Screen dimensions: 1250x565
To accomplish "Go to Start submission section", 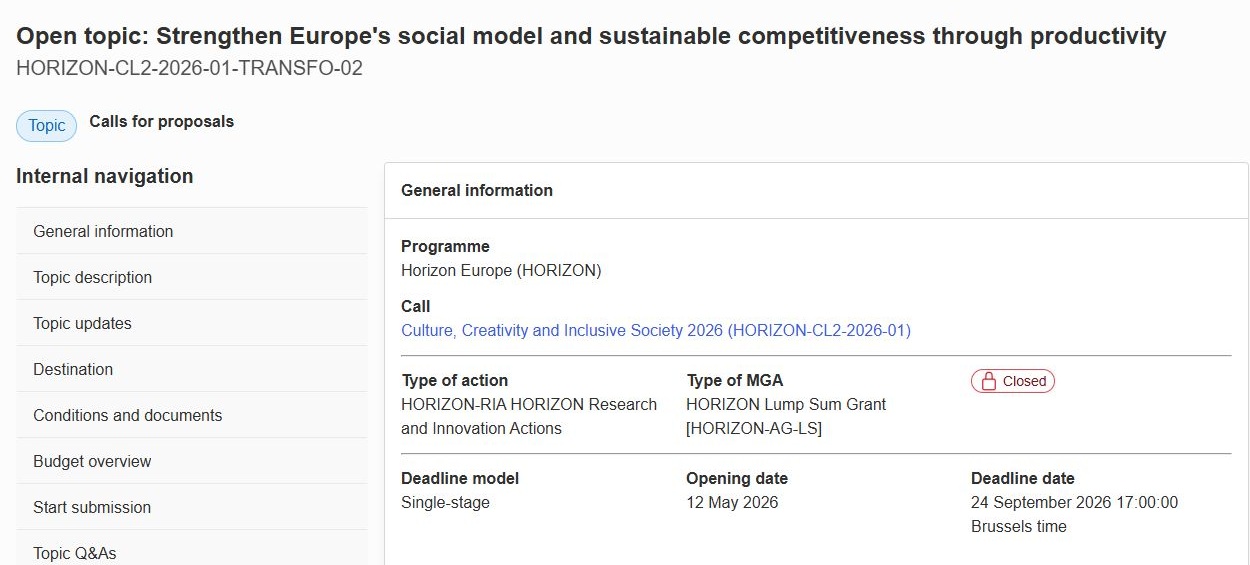I will pyautogui.click(x=192, y=507).
